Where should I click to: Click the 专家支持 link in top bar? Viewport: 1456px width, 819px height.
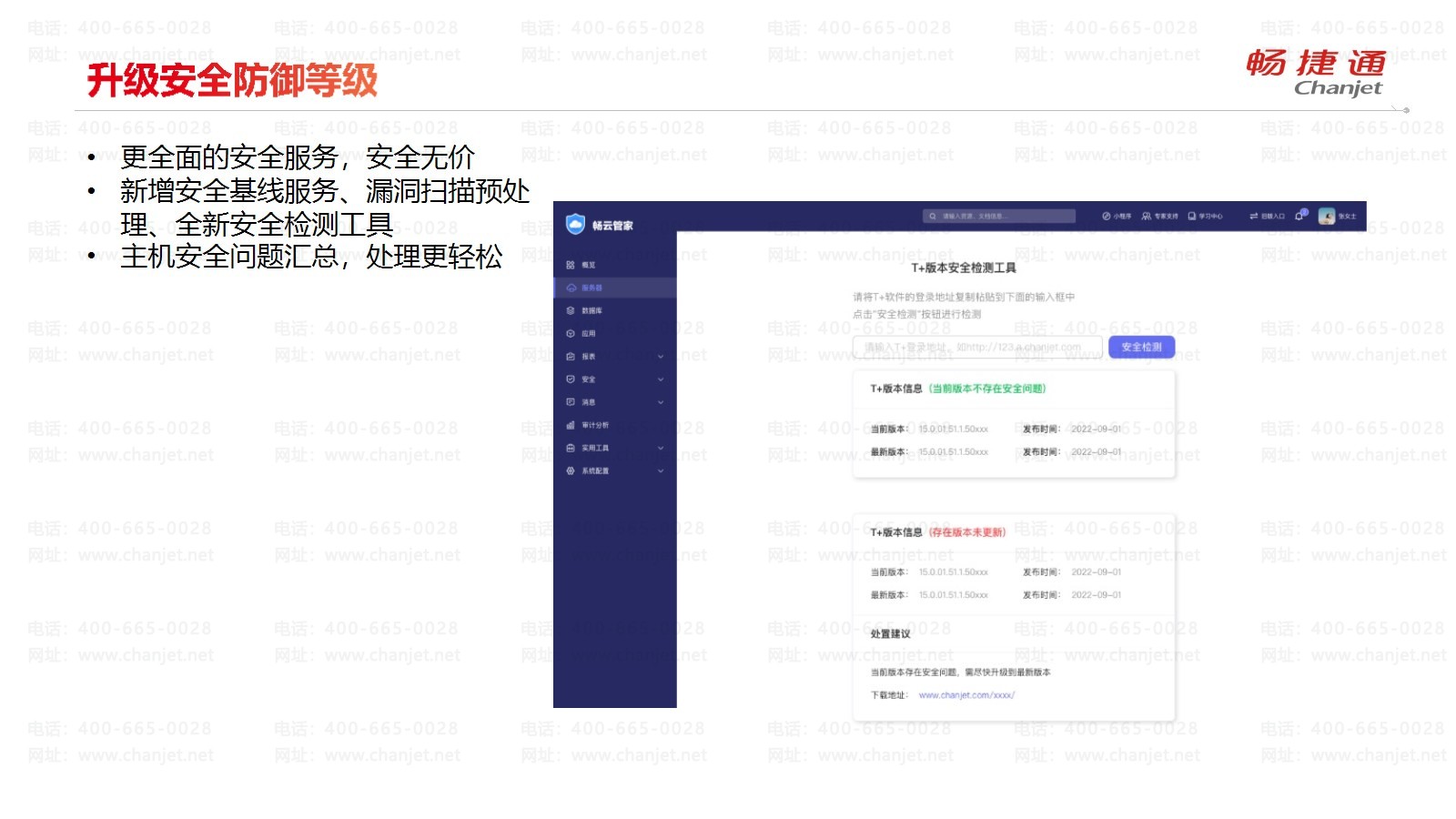[1166, 217]
